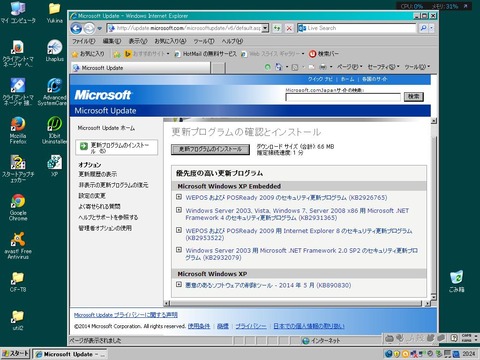Screen dimensions: 480x360
Task: Click the vertical scrollbar of update list
Action: [x=434, y=209]
